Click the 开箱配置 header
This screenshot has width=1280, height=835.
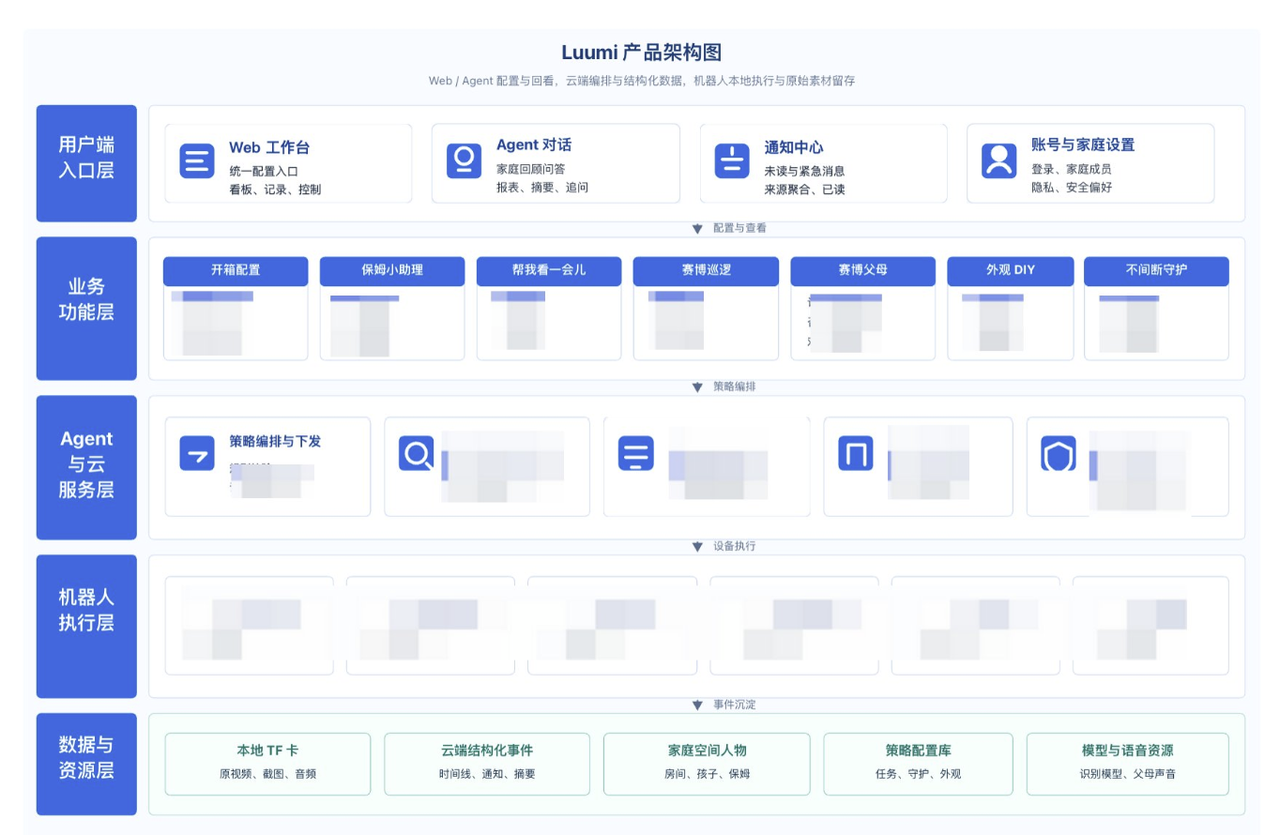click(x=236, y=271)
